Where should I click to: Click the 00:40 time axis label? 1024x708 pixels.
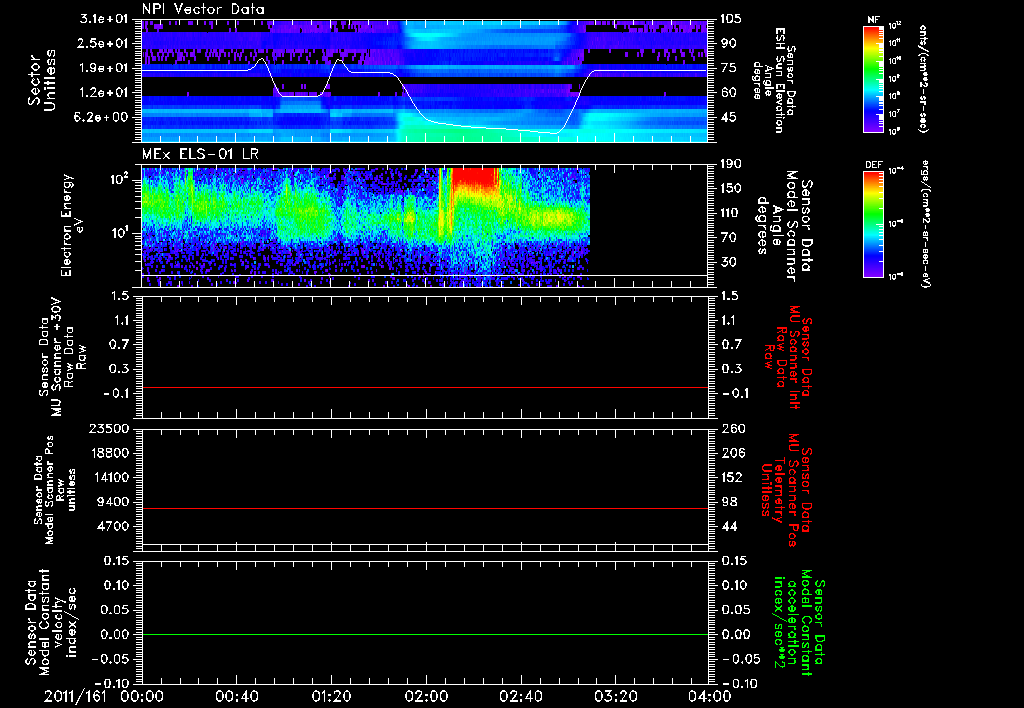(x=236, y=696)
